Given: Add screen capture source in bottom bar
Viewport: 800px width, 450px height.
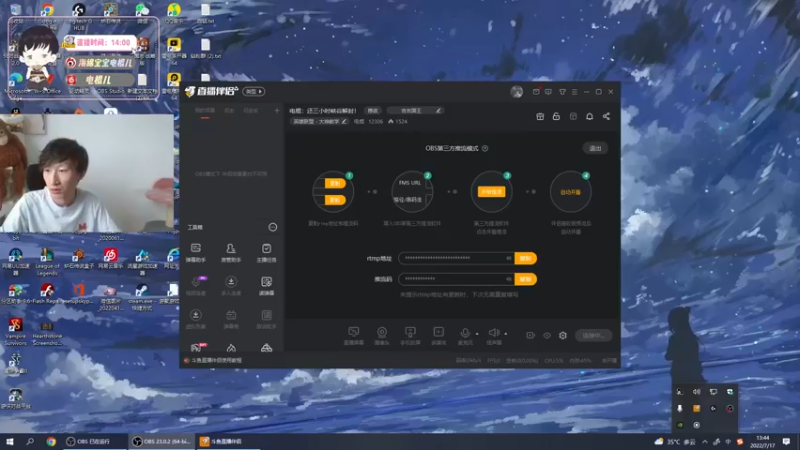Looking at the screenshot, I should click(x=354, y=336).
